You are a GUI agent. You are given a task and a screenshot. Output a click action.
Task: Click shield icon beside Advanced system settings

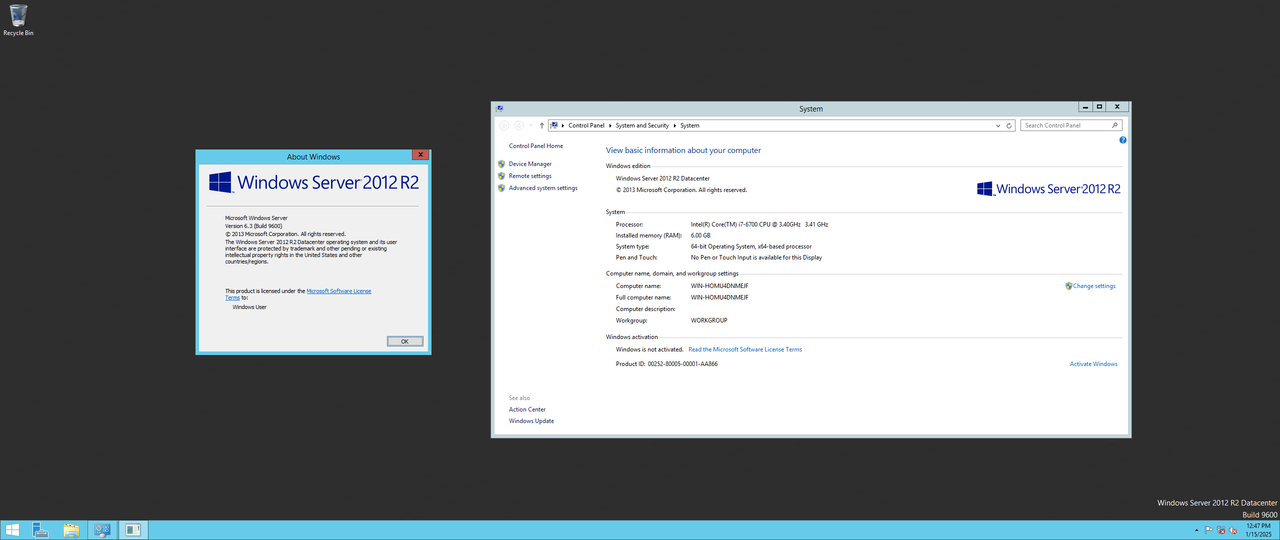(501, 187)
